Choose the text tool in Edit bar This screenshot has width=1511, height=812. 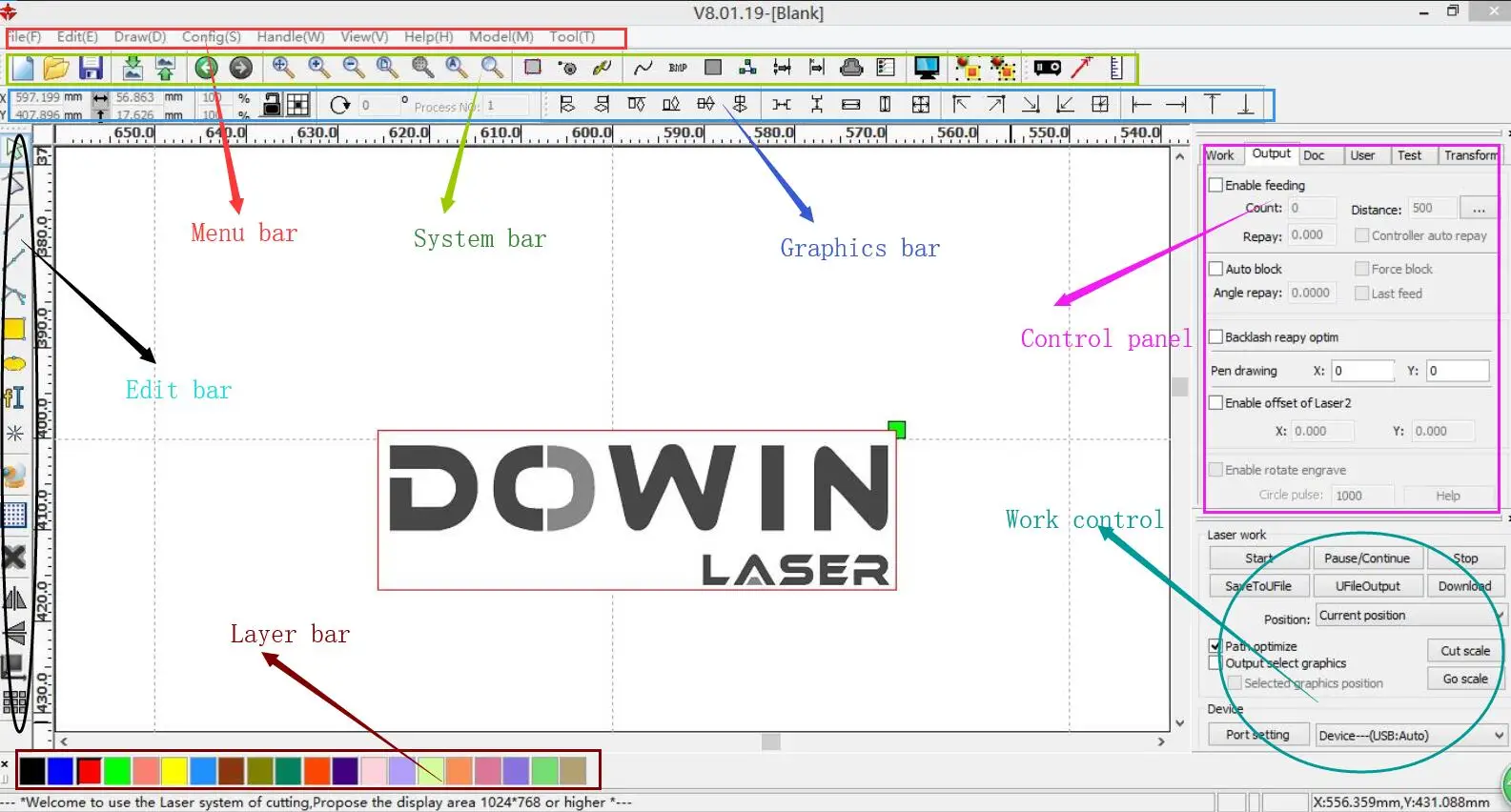(x=14, y=397)
